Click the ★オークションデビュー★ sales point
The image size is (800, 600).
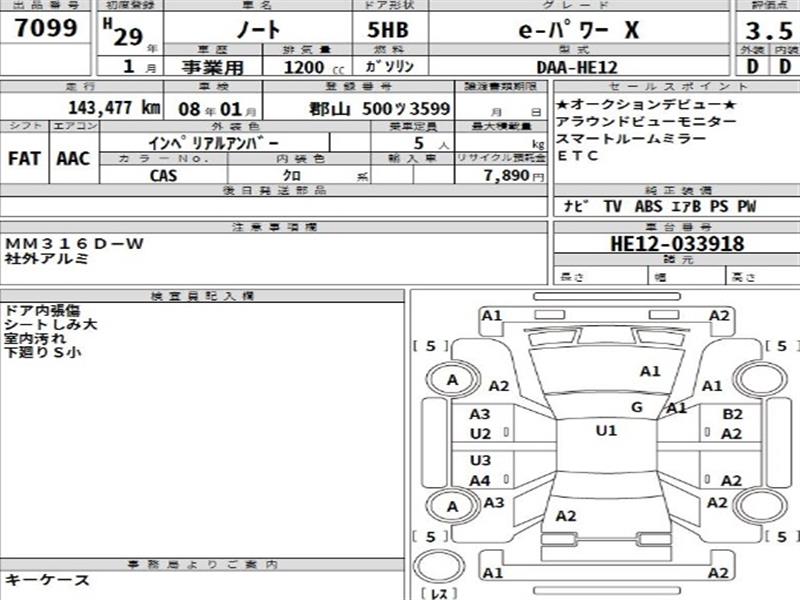pos(646,105)
